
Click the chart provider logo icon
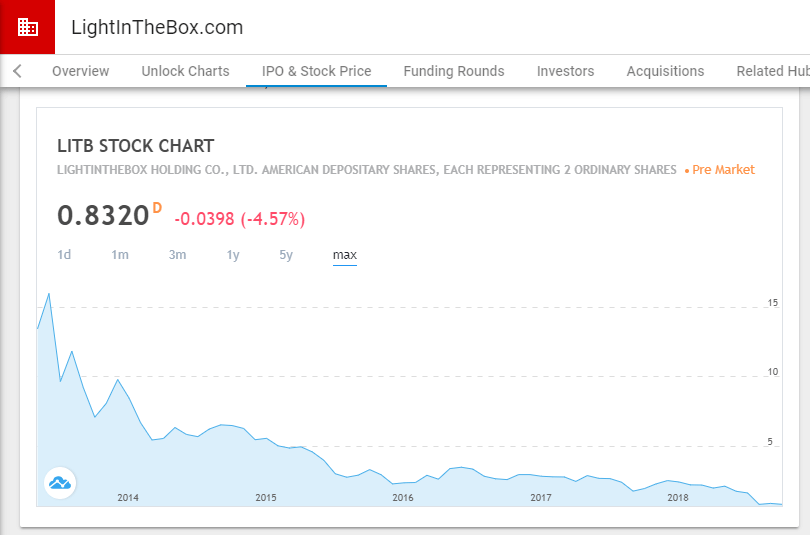tap(60, 484)
